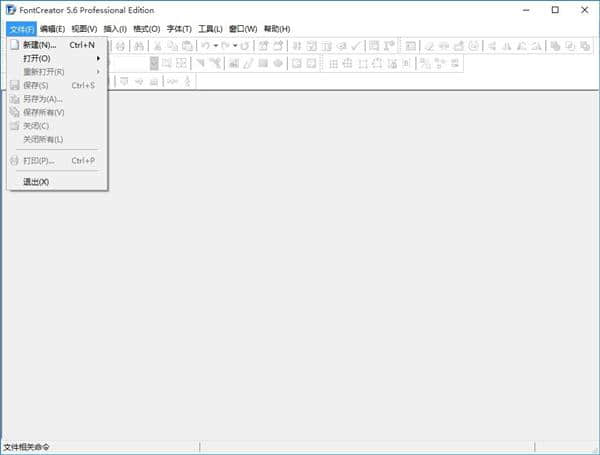Click the Print printer icon in File menu
This screenshot has height=455, width=600.
tap(14, 160)
